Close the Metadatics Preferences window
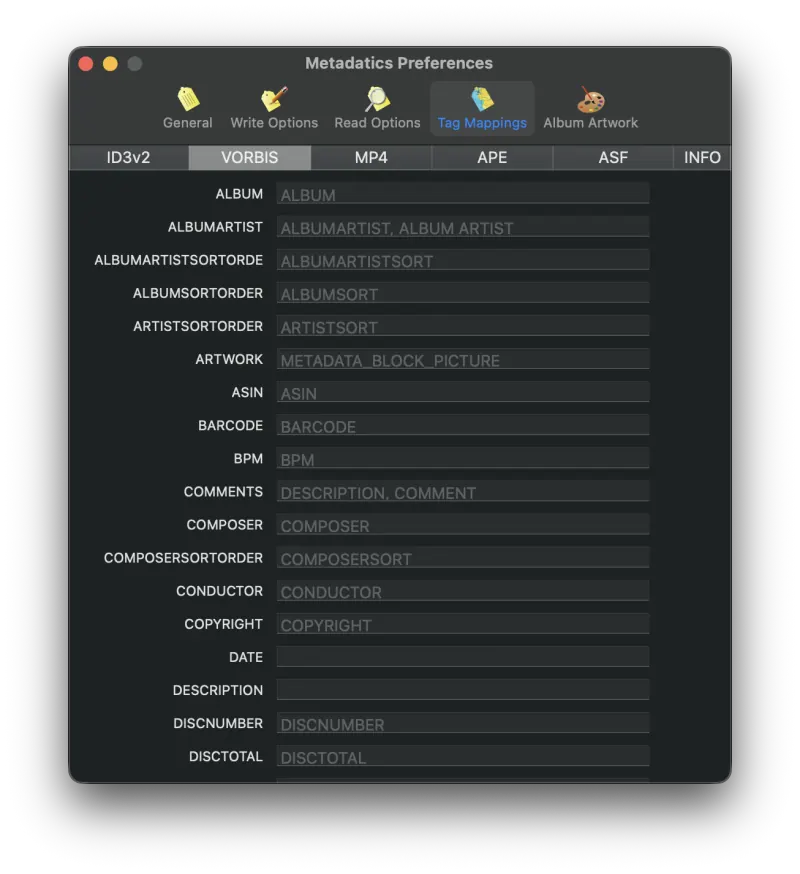Viewport: 800px width, 874px height. pyautogui.click(x=86, y=64)
